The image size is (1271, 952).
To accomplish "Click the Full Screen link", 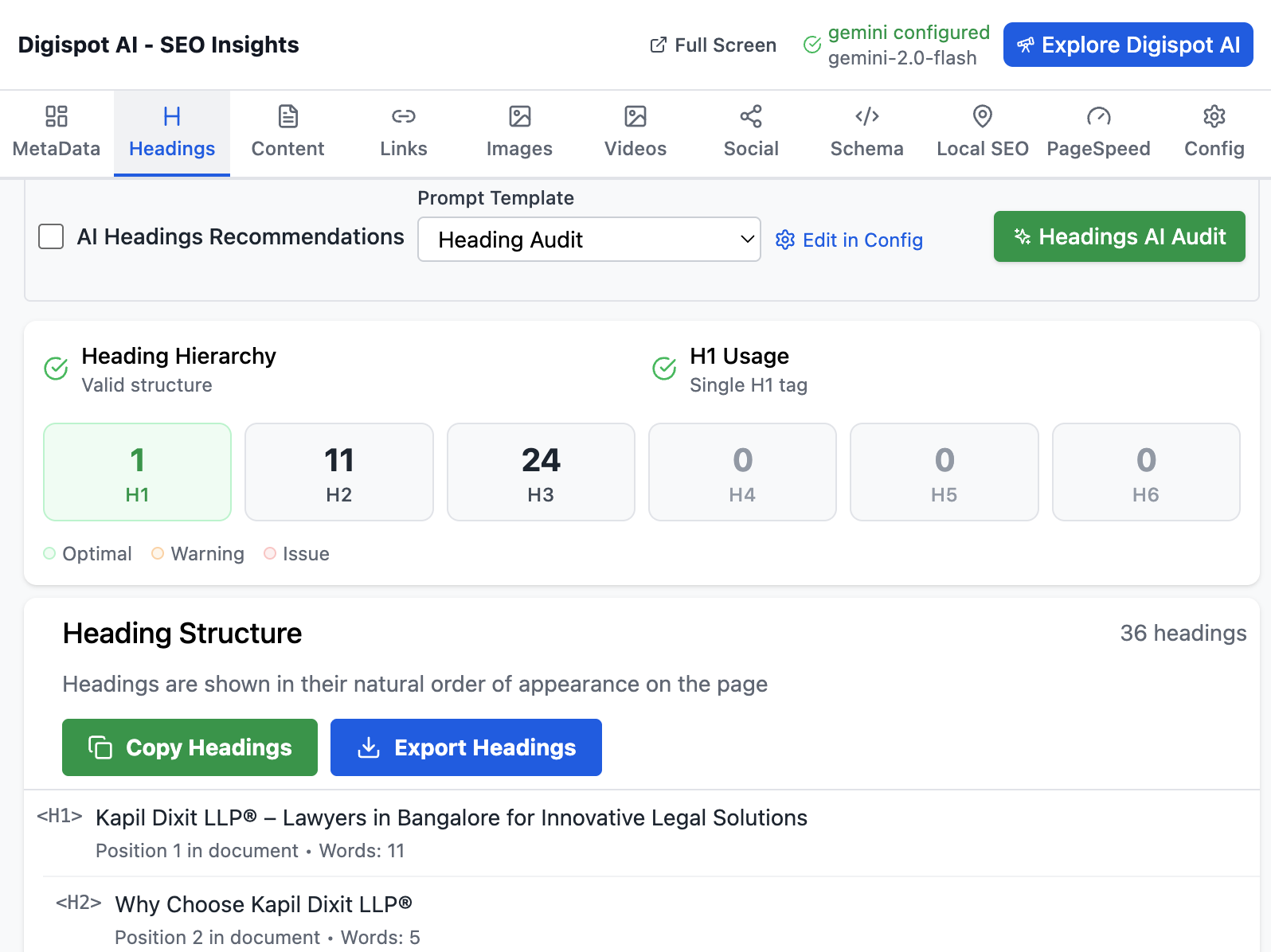I will [x=713, y=45].
